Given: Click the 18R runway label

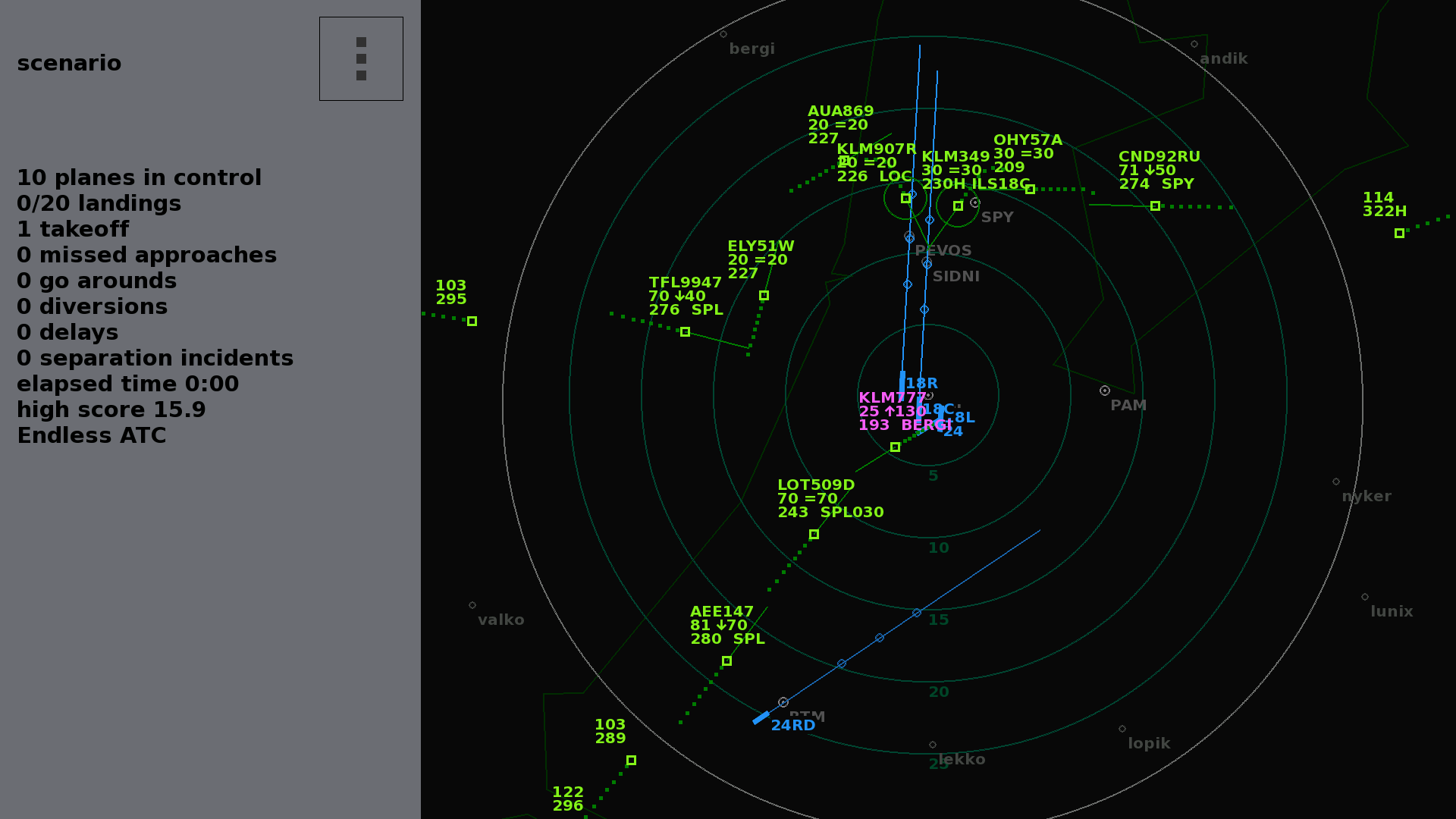Looking at the screenshot, I should 921,384.
